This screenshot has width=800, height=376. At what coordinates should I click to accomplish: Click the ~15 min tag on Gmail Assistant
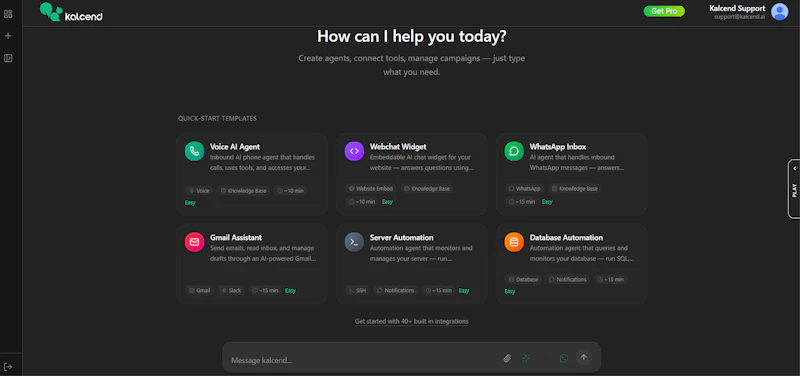tap(265, 290)
